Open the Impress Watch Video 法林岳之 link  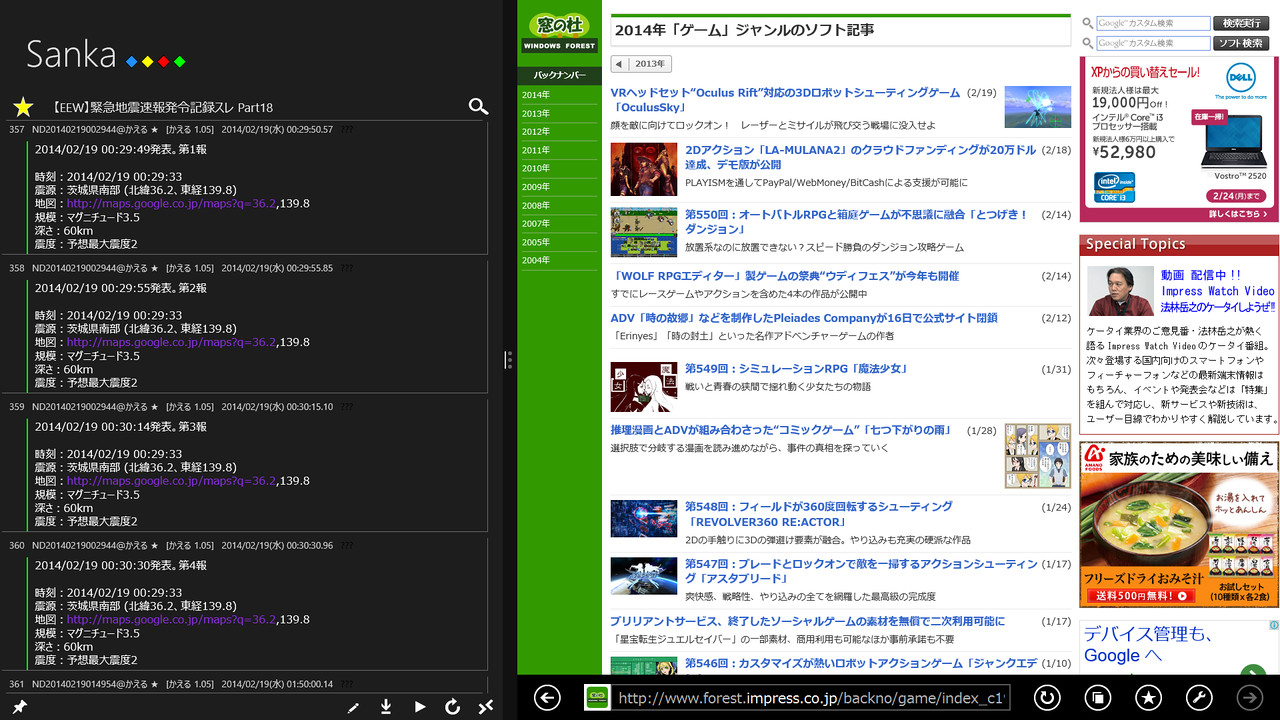1218,291
